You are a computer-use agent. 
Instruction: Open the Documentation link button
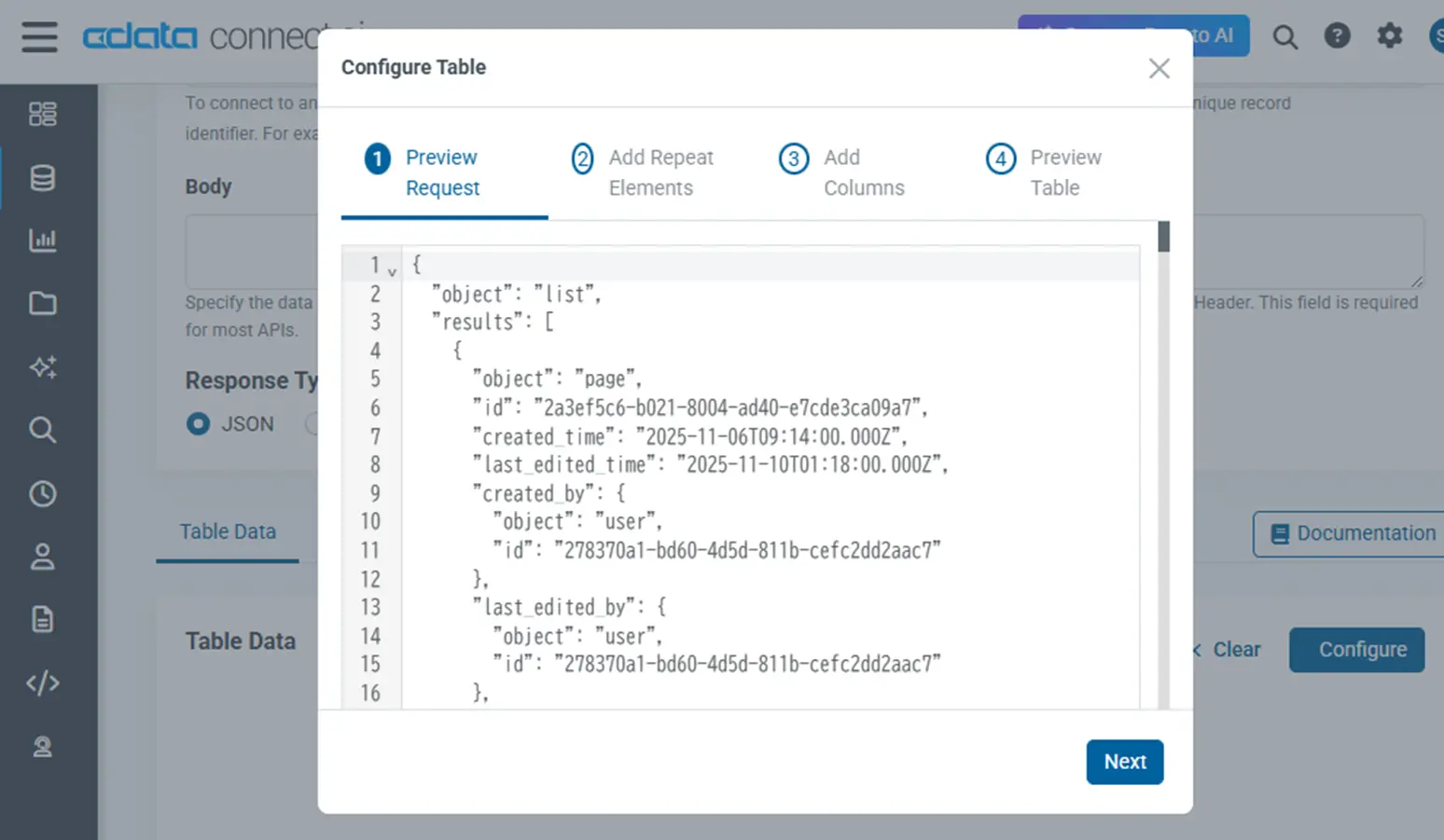(x=1354, y=533)
